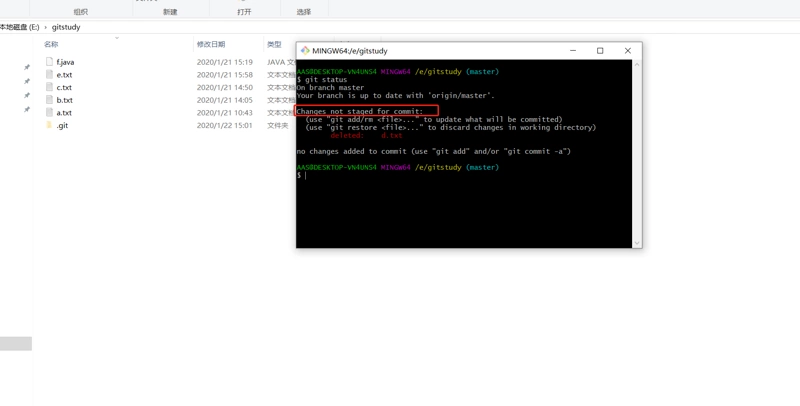Open the 打开 ribbon group
This screenshot has height=406, width=800.
(x=244, y=12)
